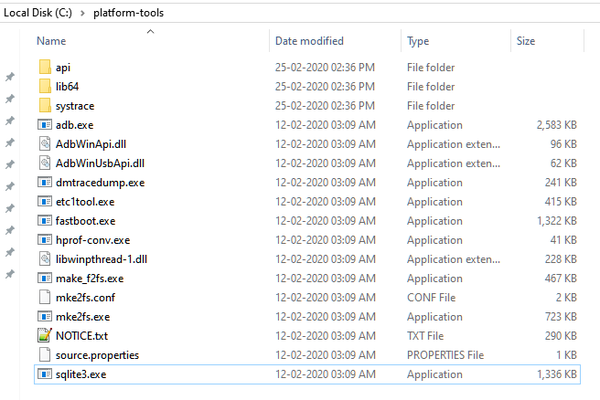Select the file name sqlite3.exe
The height and width of the screenshot is (400, 600).
[x=81, y=374]
